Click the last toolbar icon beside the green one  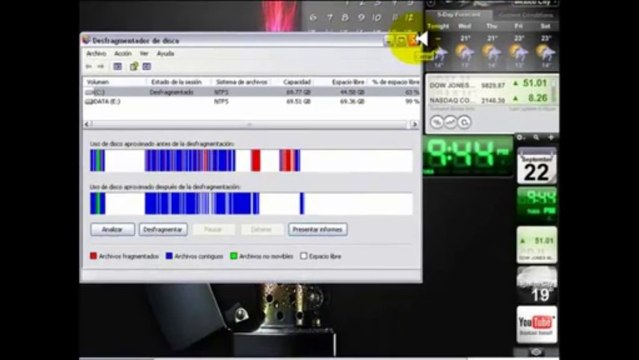147,66
